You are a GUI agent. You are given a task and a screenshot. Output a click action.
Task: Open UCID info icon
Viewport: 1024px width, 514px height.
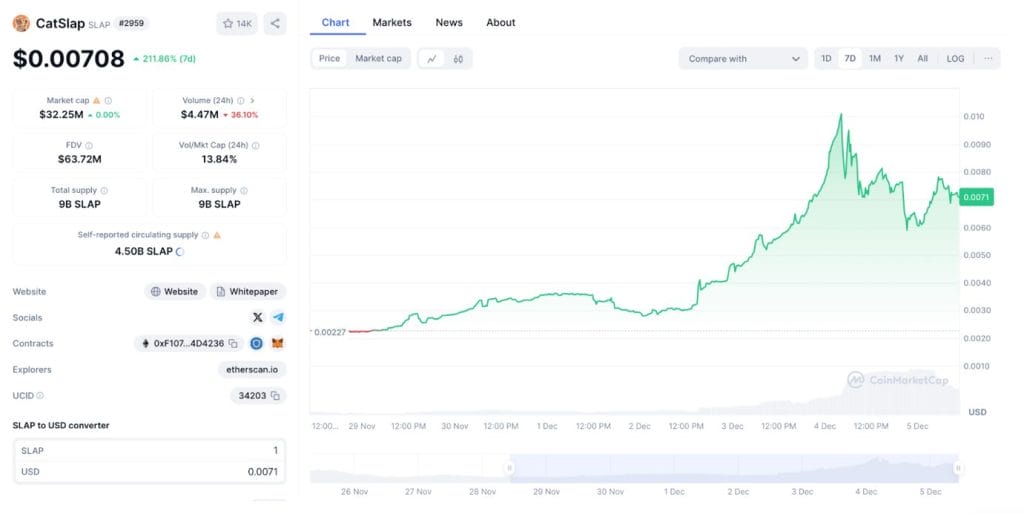pyautogui.click(x=40, y=396)
